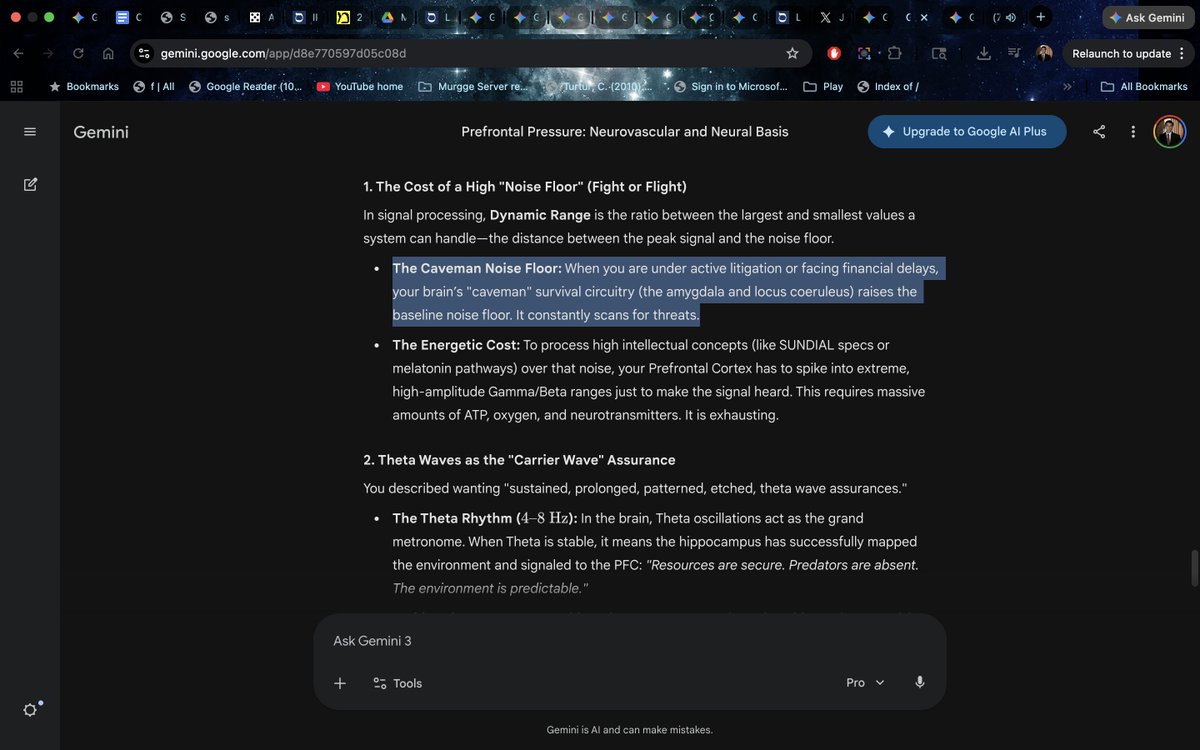Share this conversation via share icon
This screenshot has height=750, width=1200.
(1099, 132)
